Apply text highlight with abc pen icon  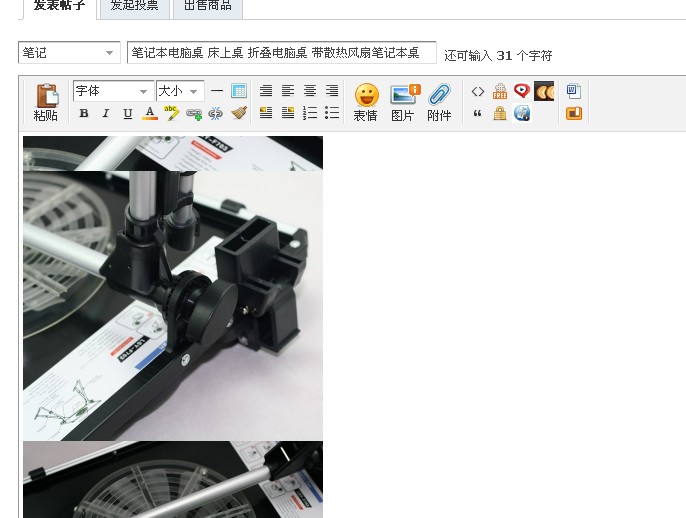click(172, 113)
